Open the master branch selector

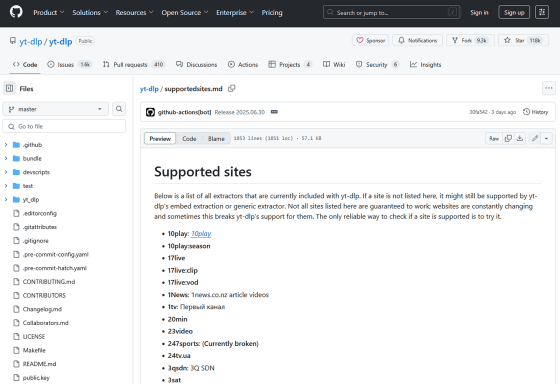55,109
